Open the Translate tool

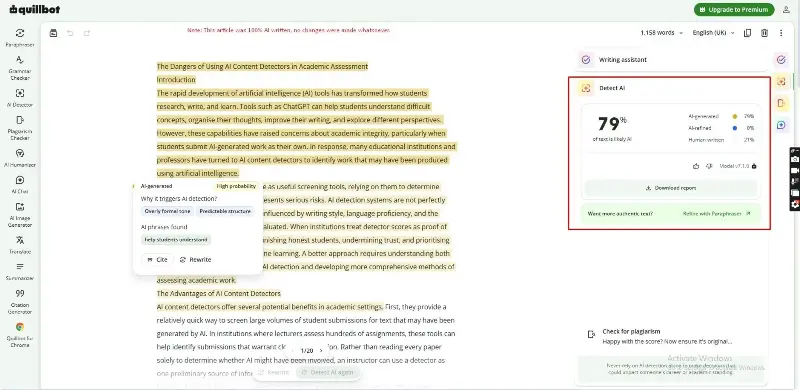tap(20, 245)
